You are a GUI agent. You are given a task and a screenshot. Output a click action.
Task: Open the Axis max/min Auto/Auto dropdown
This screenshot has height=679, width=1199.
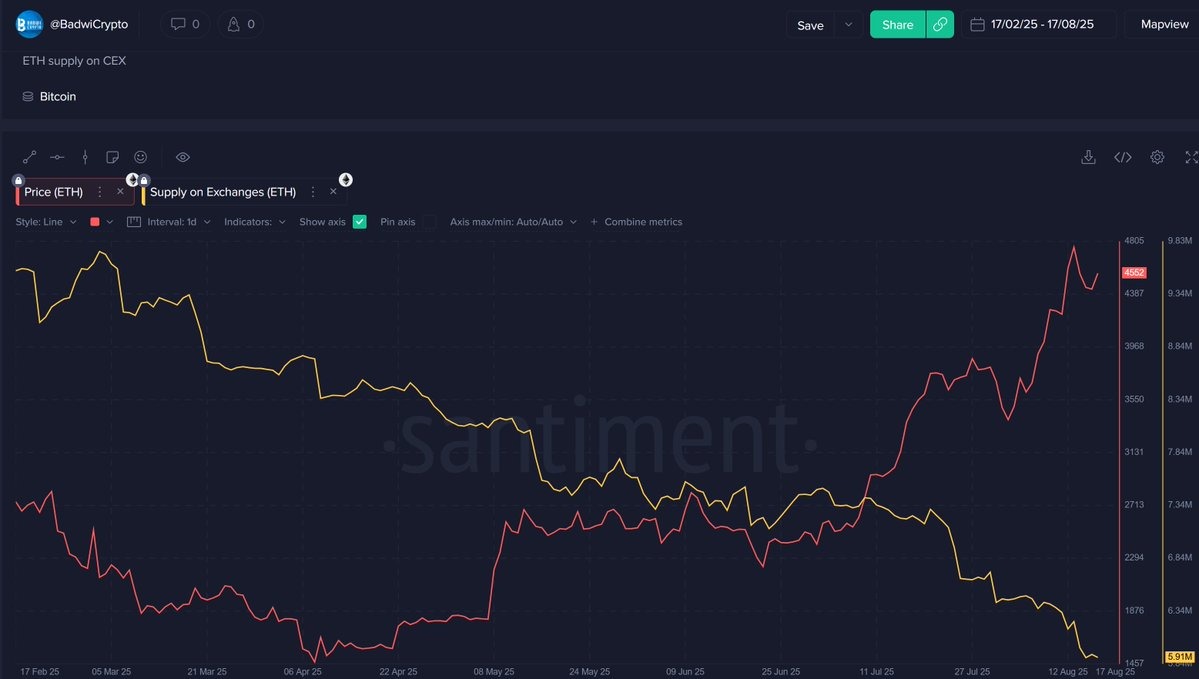[x=513, y=222]
